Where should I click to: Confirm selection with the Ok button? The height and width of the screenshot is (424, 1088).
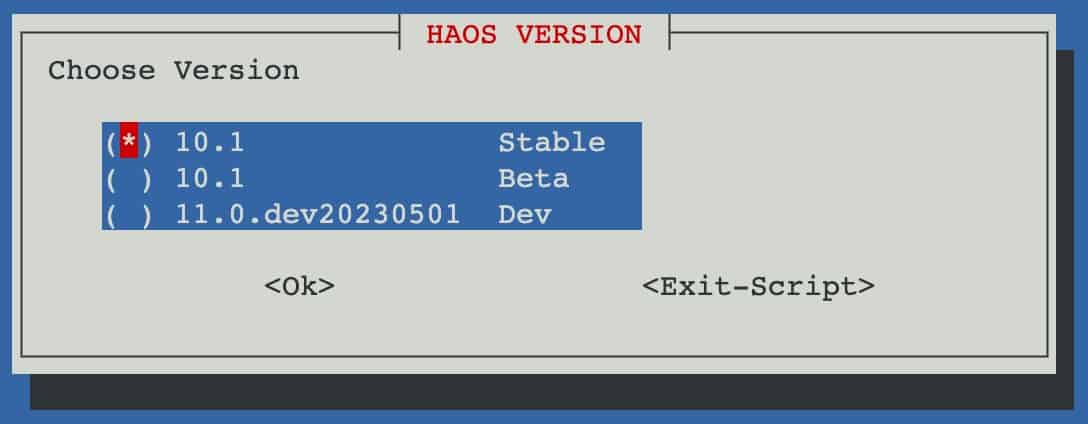300,286
